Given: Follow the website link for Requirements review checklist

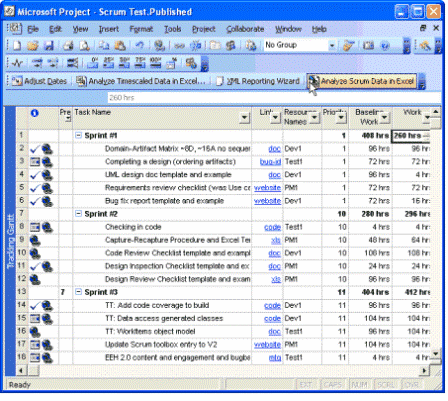Looking at the screenshot, I should 267,188.
